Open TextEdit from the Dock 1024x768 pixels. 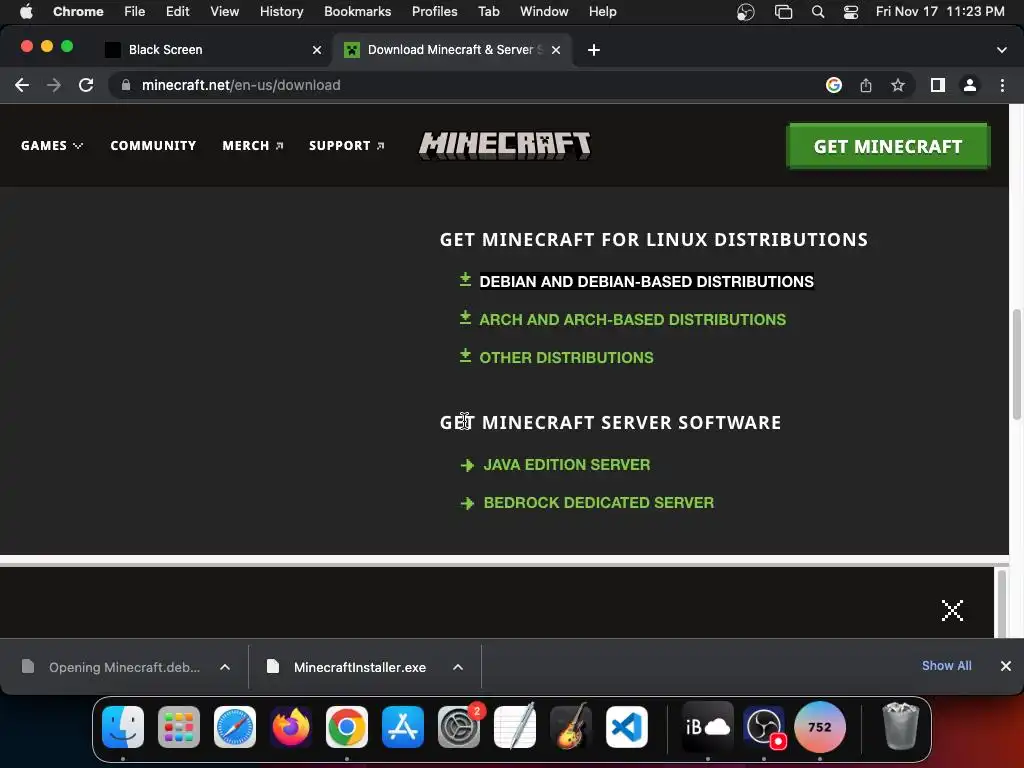515,727
